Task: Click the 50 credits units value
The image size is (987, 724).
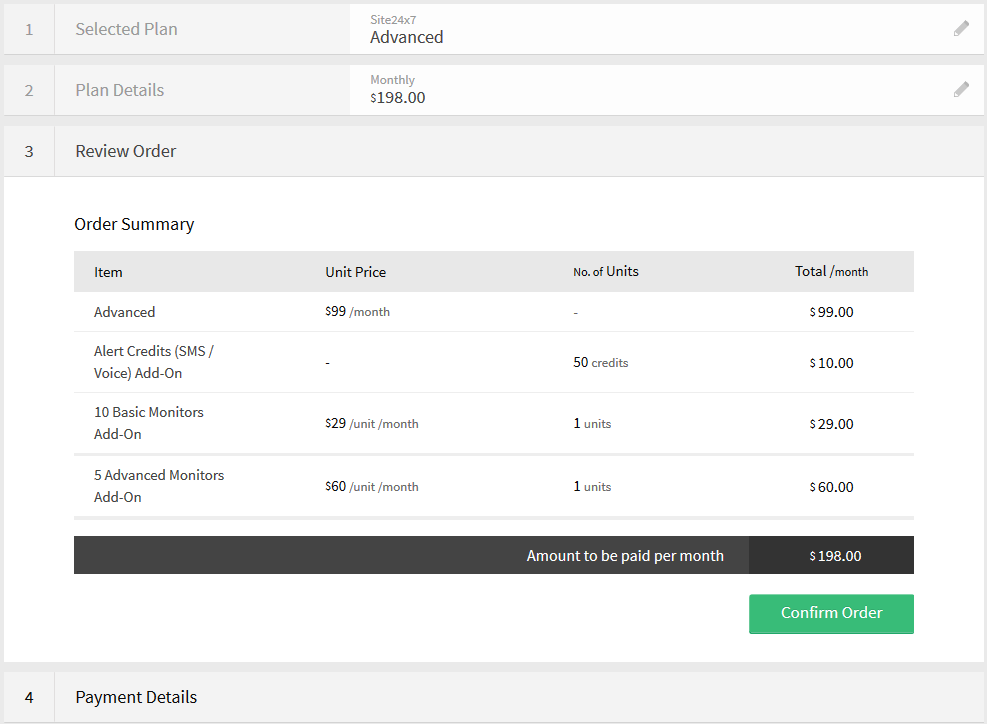Action: click(x=600, y=363)
